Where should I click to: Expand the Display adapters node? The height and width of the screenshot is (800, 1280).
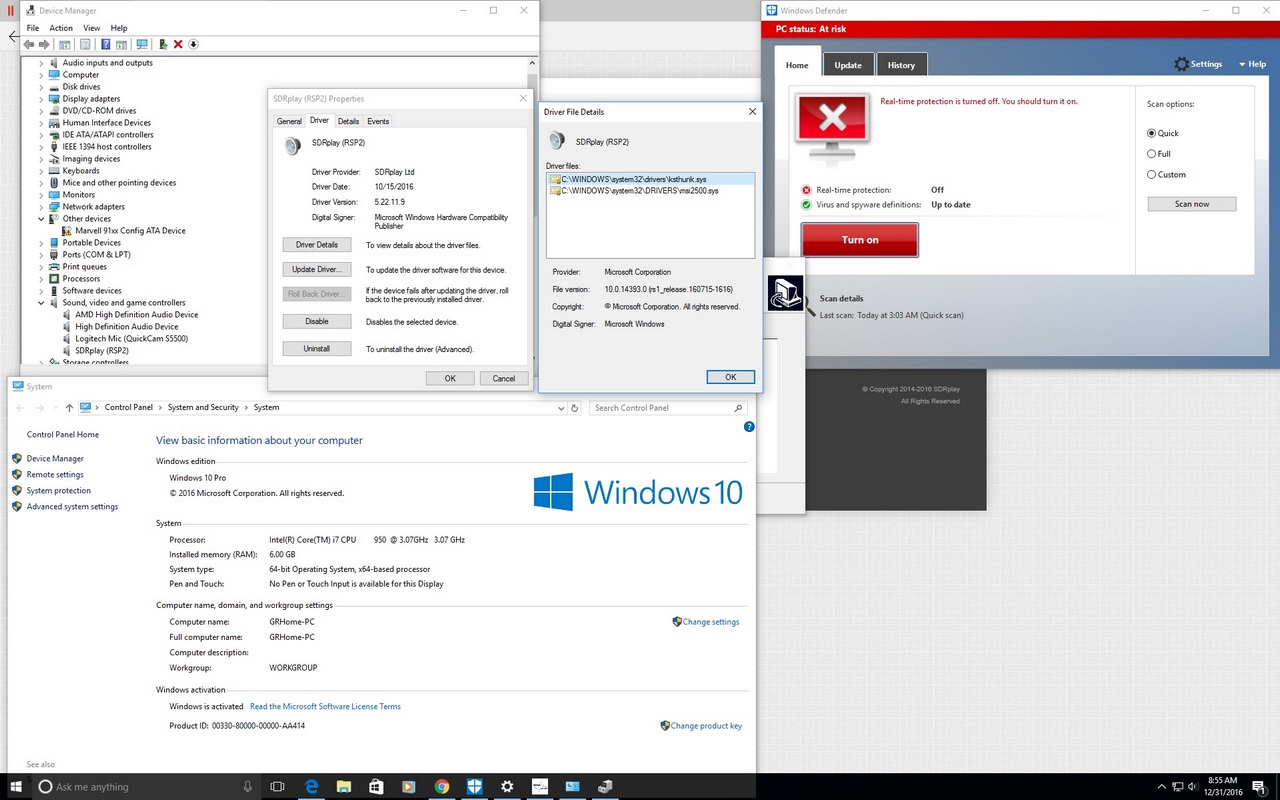41,99
